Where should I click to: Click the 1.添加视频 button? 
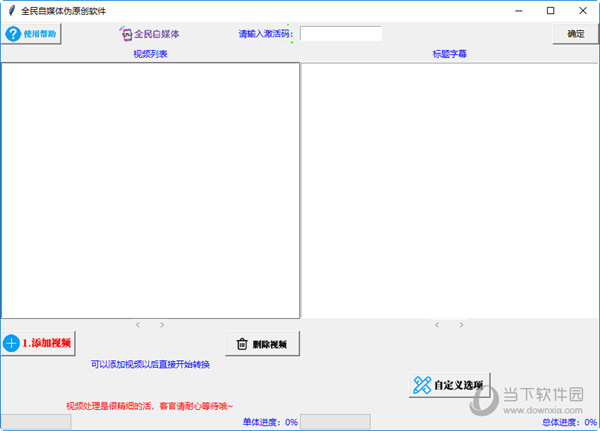(38, 343)
